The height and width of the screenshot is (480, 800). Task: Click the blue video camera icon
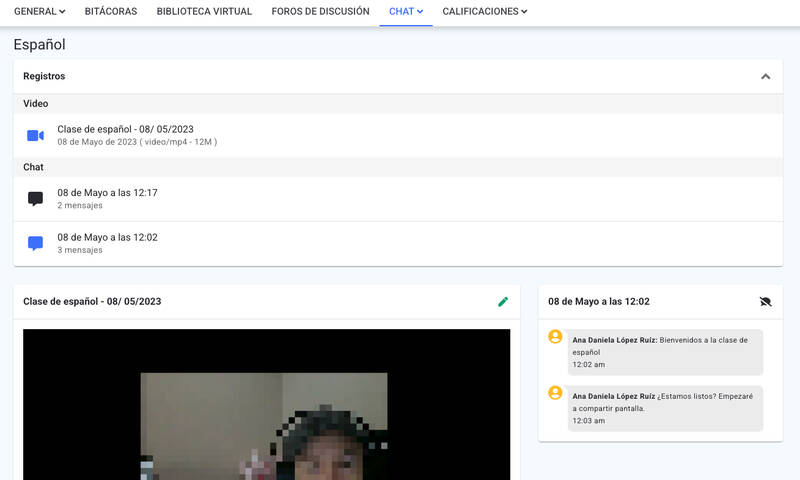click(x=35, y=135)
